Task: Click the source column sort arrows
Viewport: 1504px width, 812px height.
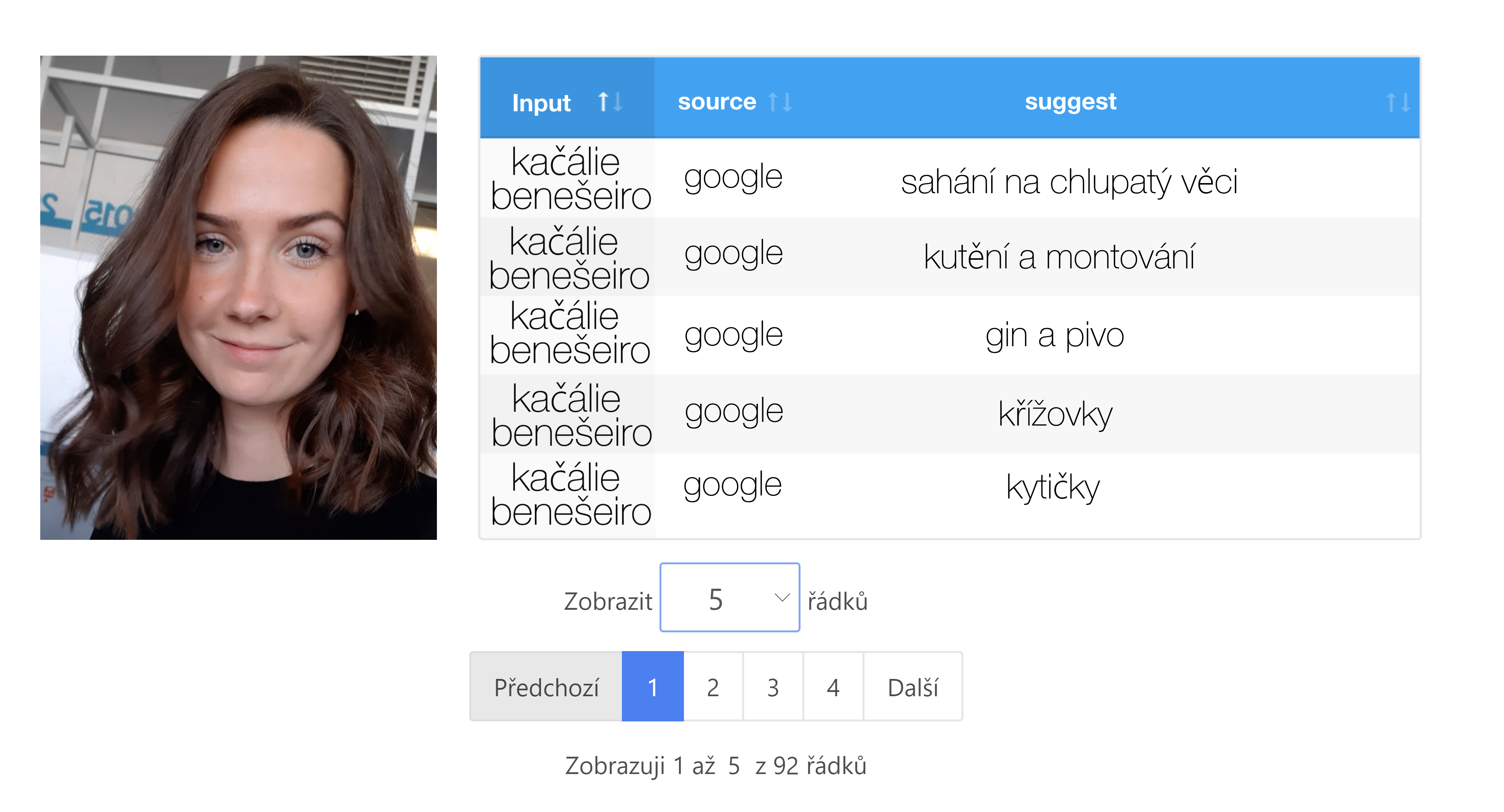Action: point(780,102)
